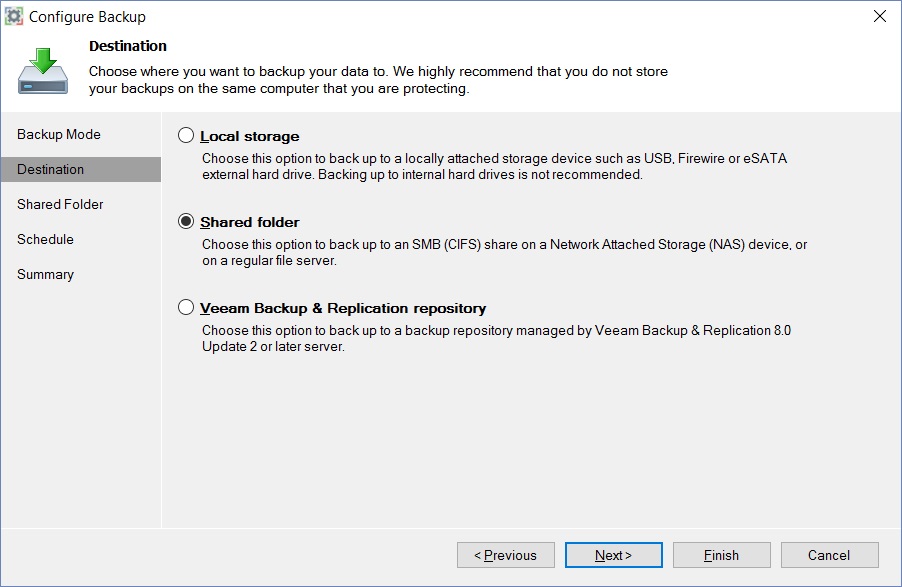Viewport: 902px width, 587px height.
Task: Click the green arrow drive destination icon
Action: (43, 71)
